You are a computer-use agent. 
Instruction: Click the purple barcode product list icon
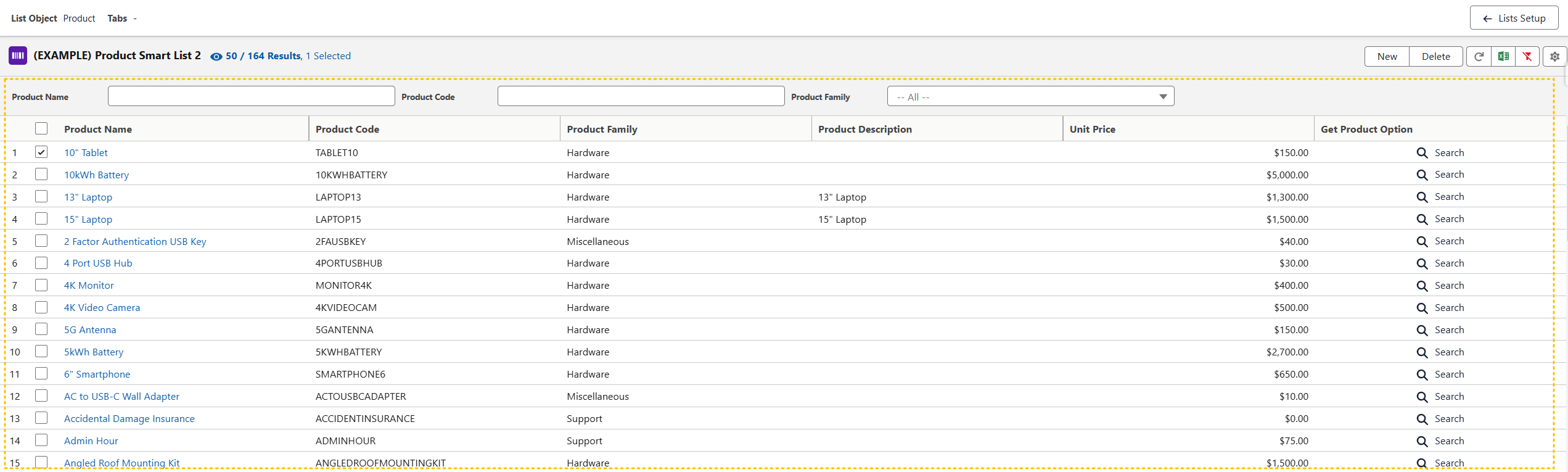tap(18, 56)
